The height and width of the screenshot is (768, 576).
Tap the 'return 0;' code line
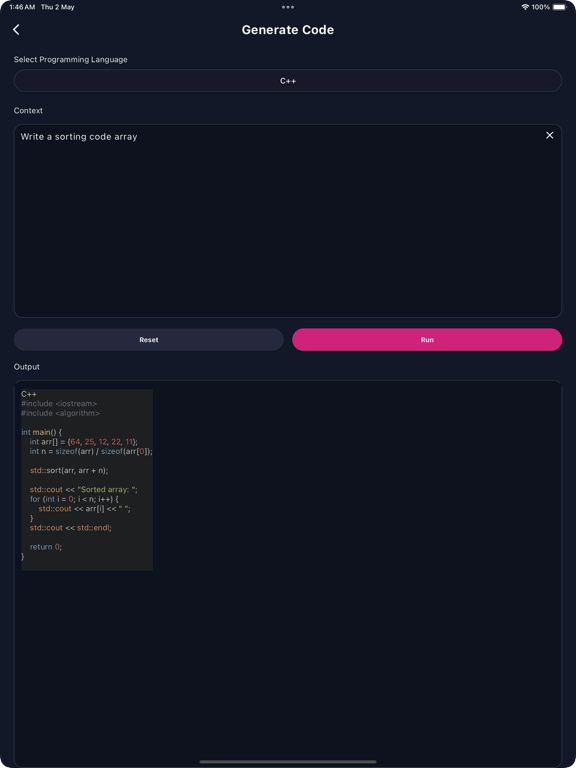pos(46,547)
